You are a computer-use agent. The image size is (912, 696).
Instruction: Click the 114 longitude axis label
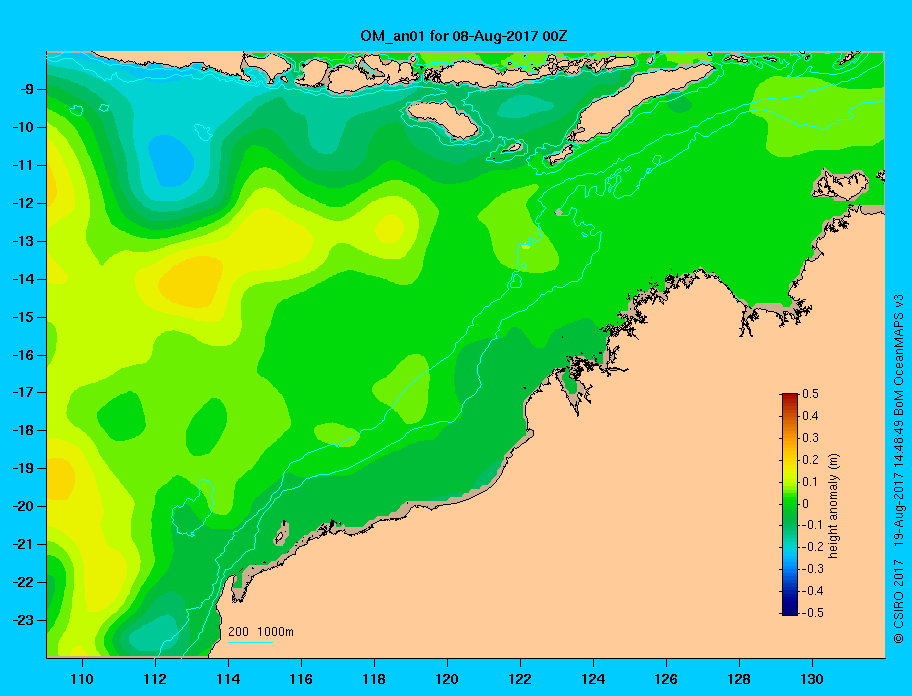click(x=228, y=679)
